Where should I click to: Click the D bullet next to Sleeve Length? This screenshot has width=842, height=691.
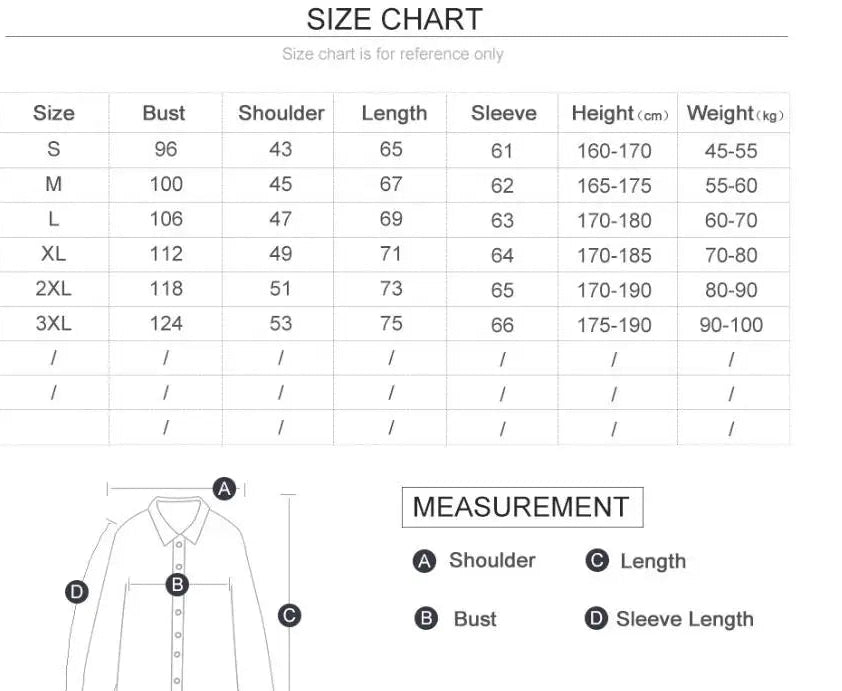click(x=596, y=619)
